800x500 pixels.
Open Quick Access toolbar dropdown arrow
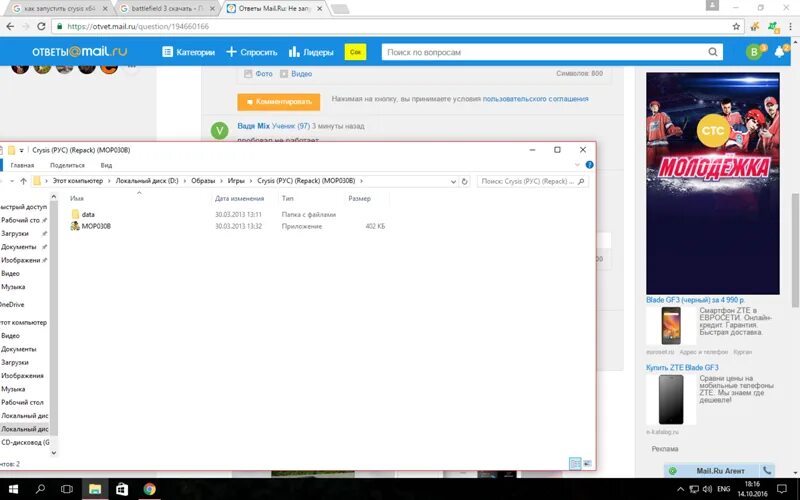point(21,151)
